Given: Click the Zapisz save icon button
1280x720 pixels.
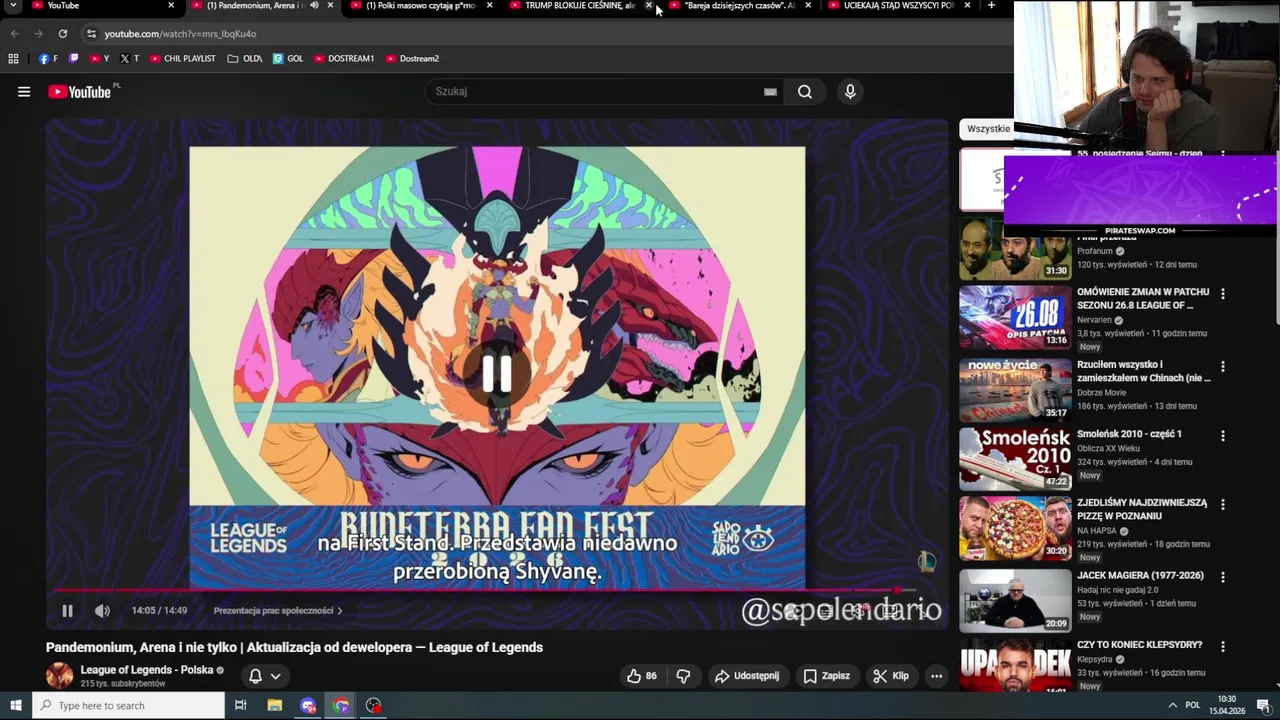Looking at the screenshot, I should pos(826,676).
